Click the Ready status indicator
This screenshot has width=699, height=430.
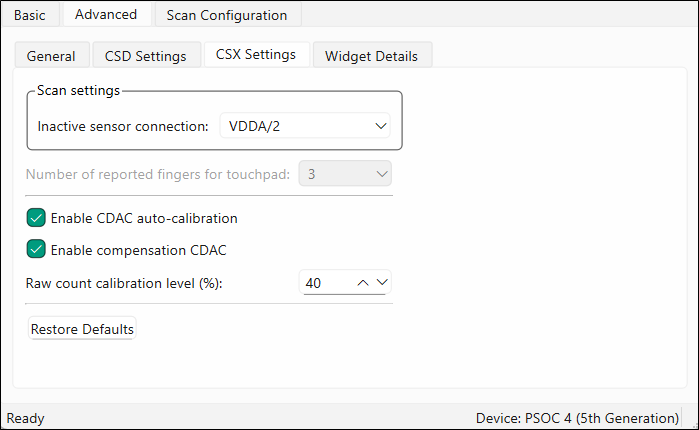25,417
